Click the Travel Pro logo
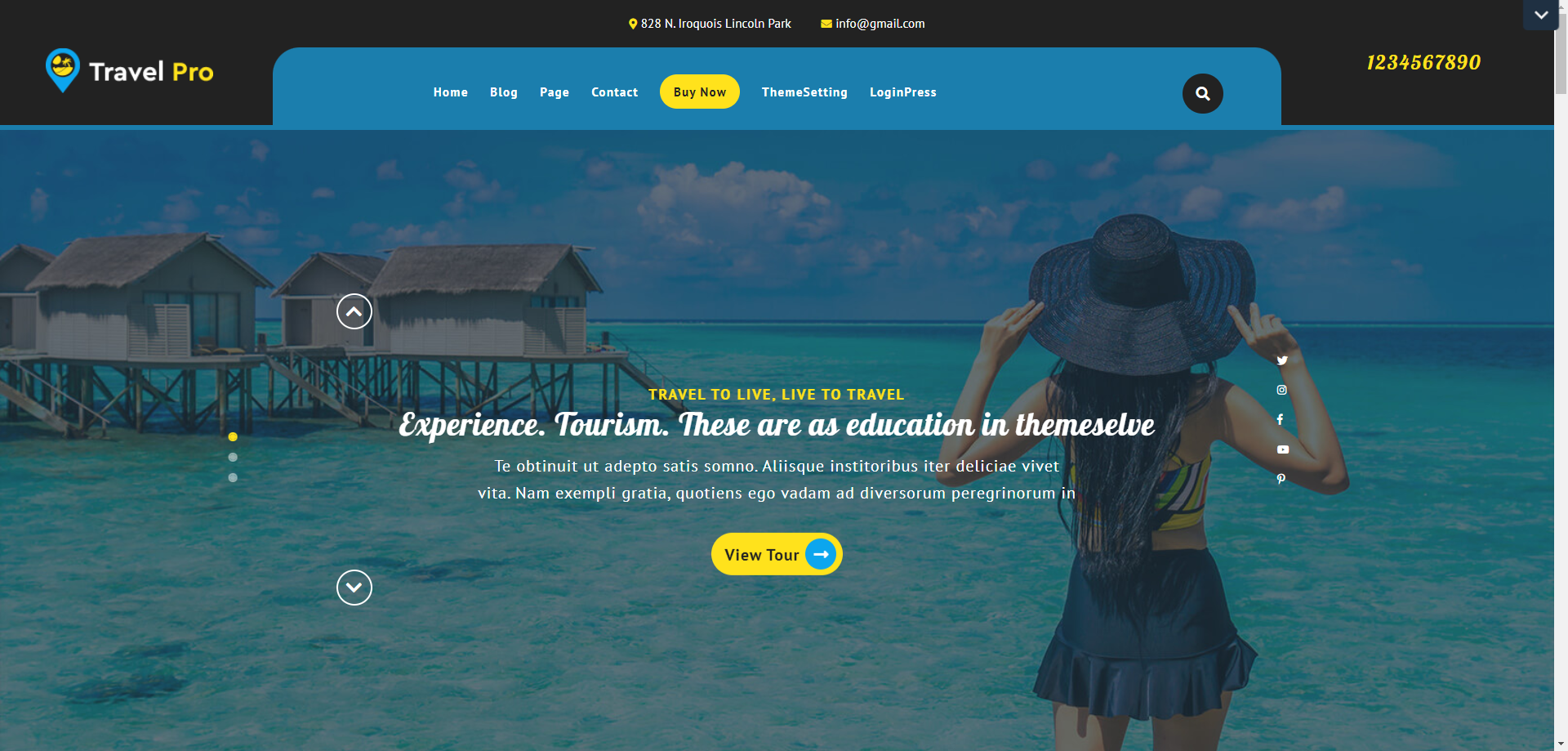Viewport: 1568px width, 751px height. (130, 71)
